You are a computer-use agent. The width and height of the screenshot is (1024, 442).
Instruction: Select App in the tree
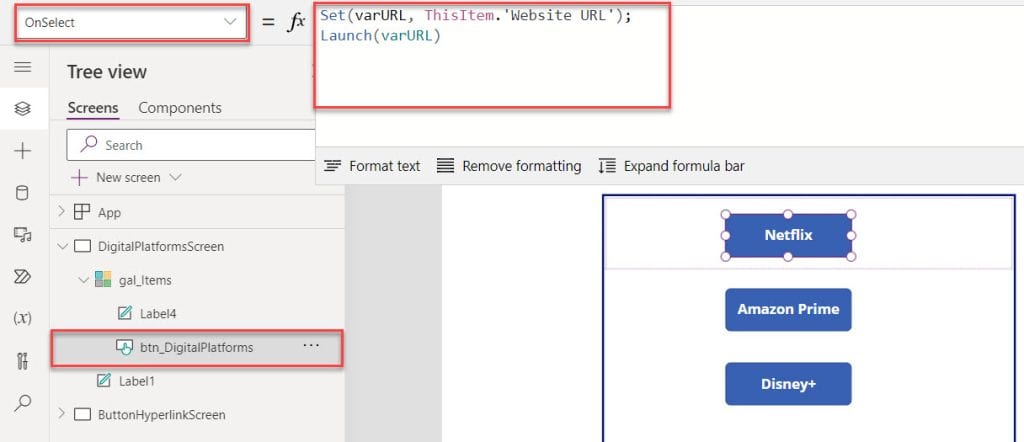coord(109,212)
